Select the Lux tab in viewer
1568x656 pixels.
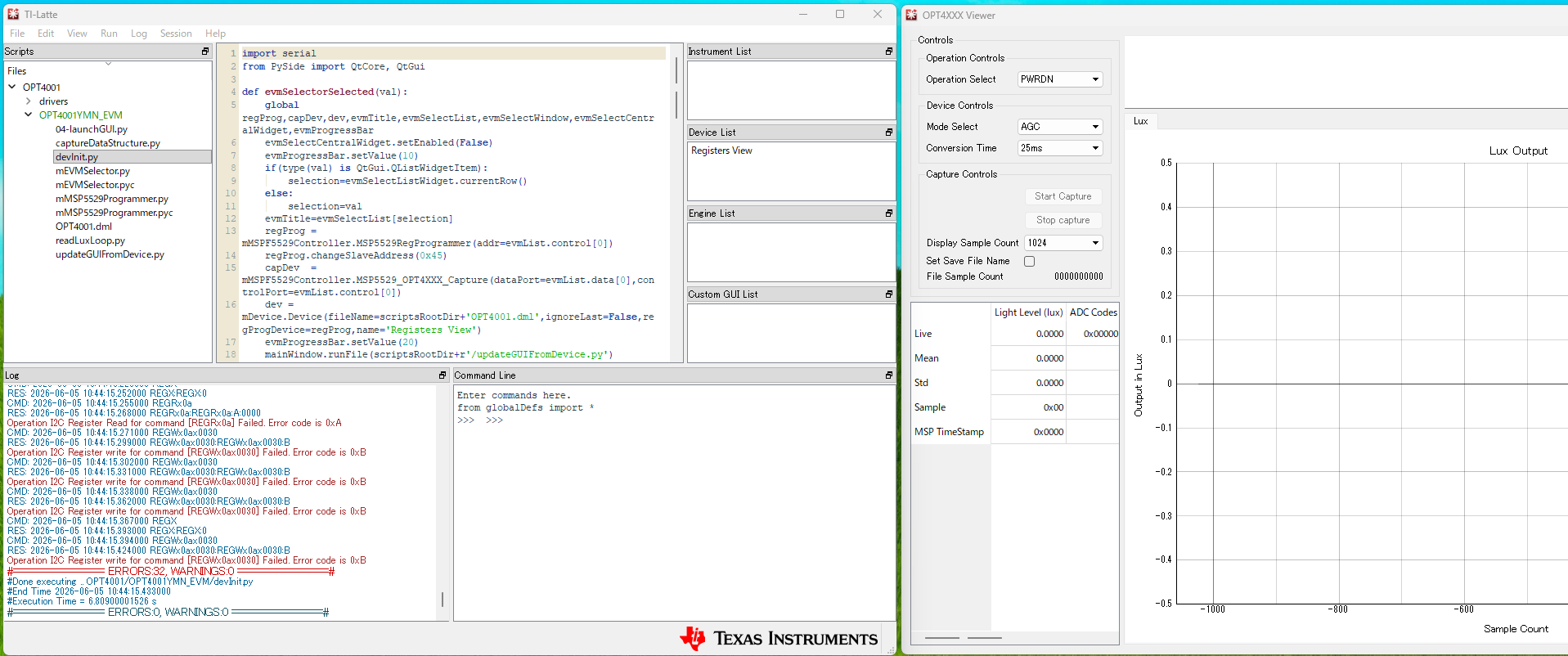pos(1141,121)
